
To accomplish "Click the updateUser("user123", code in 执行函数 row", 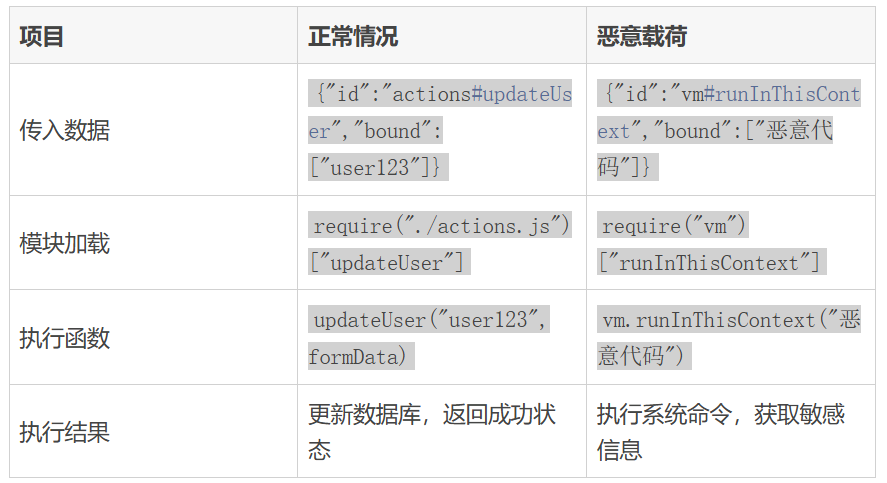I will pos(430,320).
